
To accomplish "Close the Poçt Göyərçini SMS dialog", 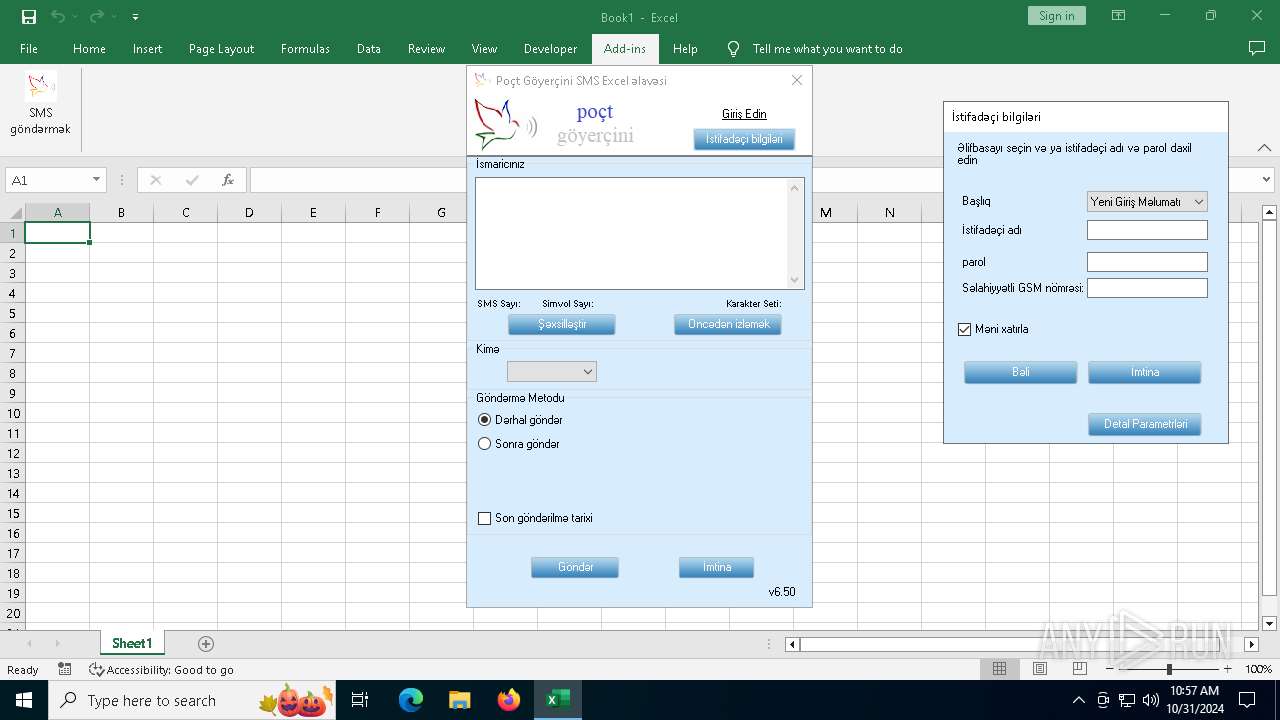I will point(797,80).
